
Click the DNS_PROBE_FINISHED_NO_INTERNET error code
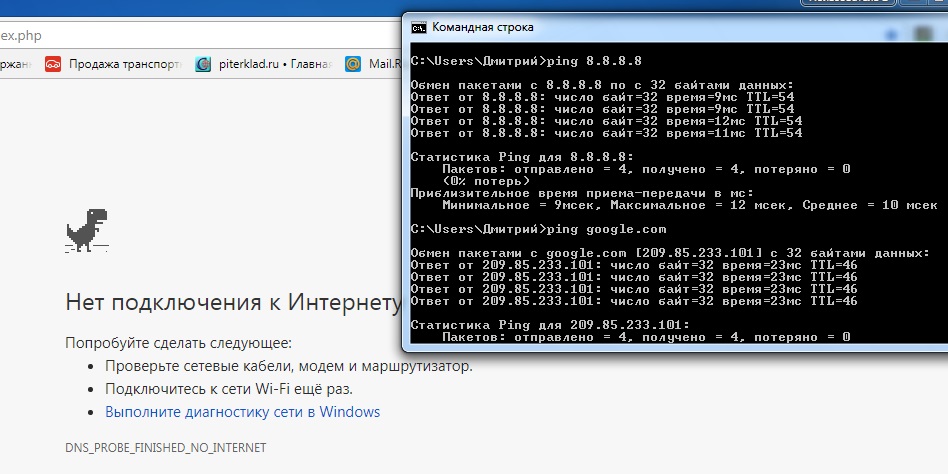tap(166, 448)
